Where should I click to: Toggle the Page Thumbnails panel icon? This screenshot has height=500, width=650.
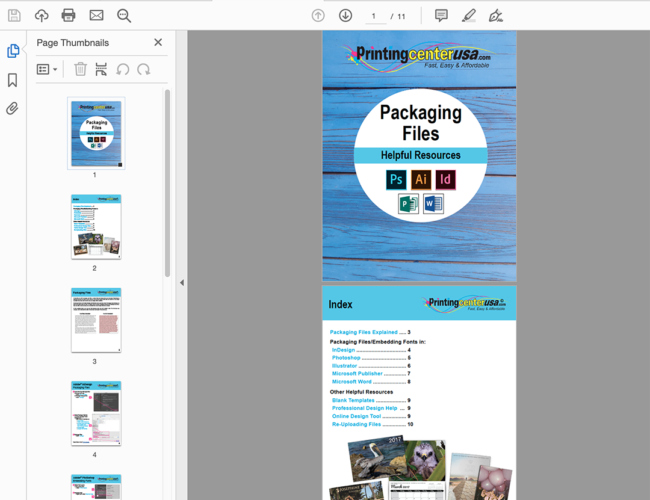tap(13, 51)
